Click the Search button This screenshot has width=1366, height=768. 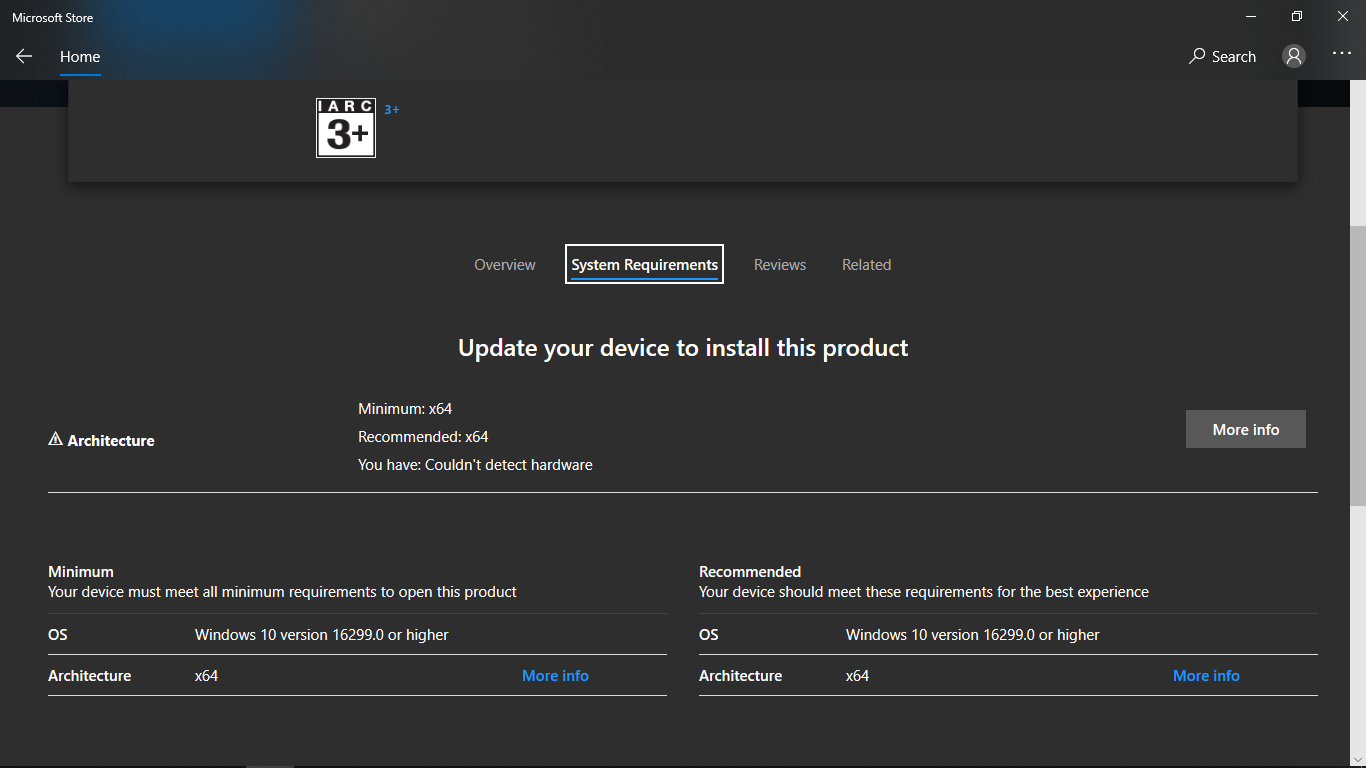coord(1222,57)
